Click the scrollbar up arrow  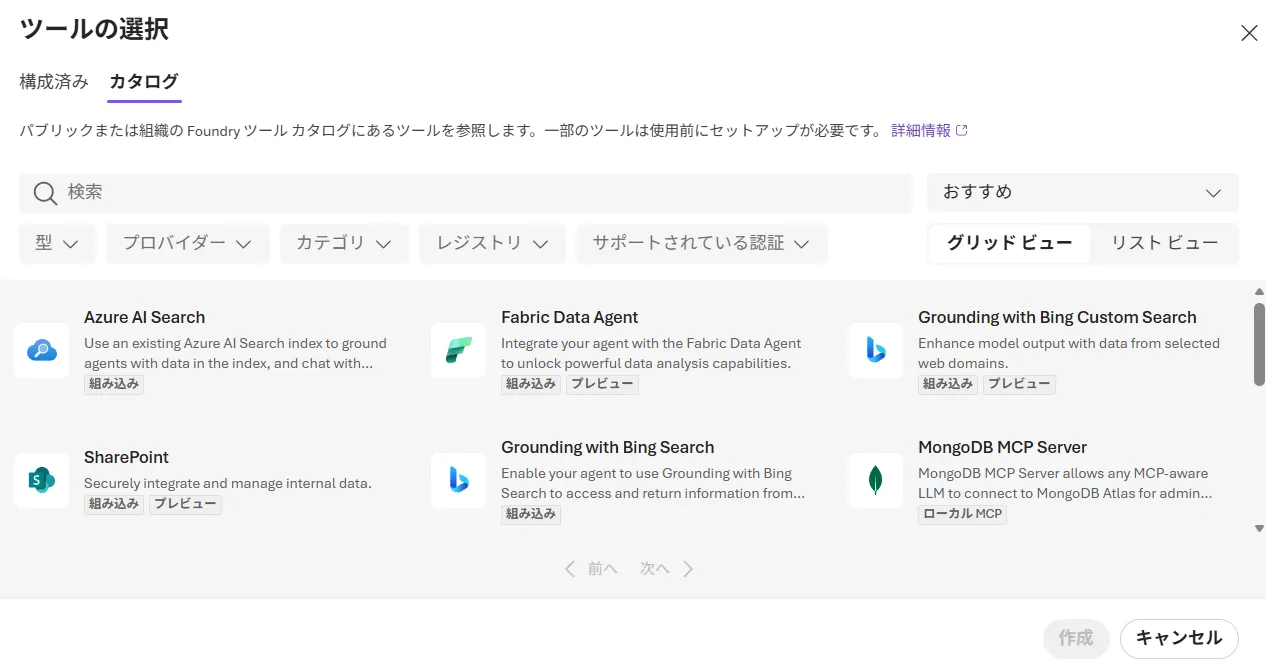[1259, 291]
